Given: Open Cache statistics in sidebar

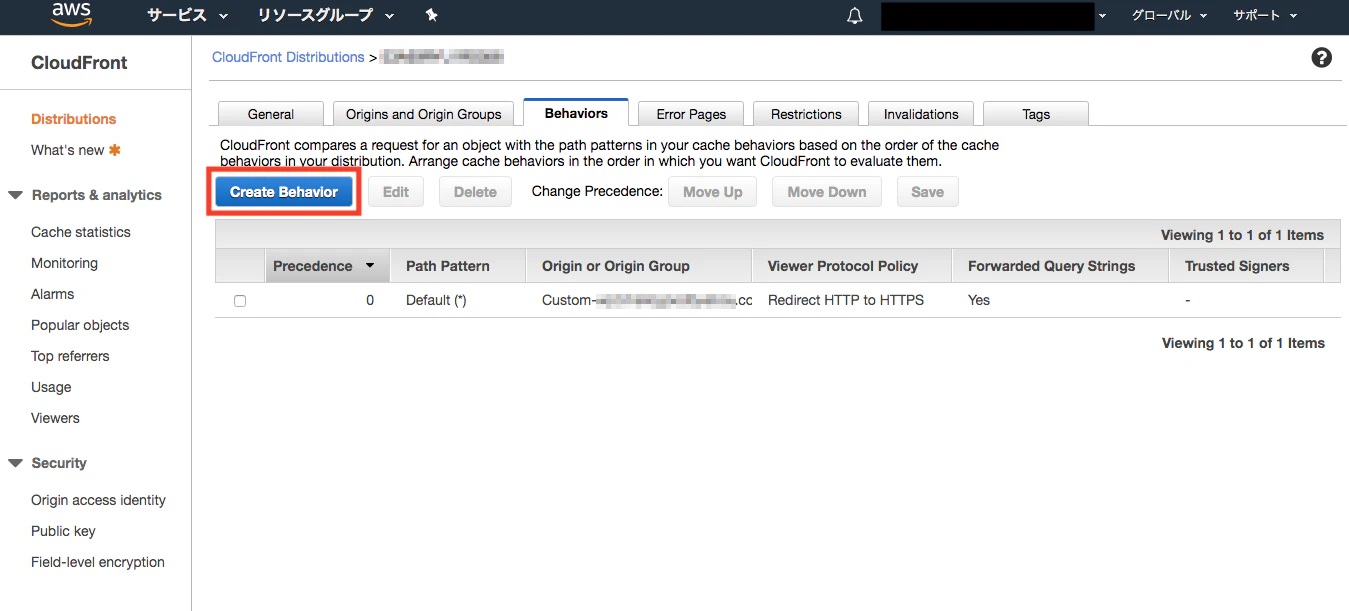Looking at the screenshot, I should [81, 232].
